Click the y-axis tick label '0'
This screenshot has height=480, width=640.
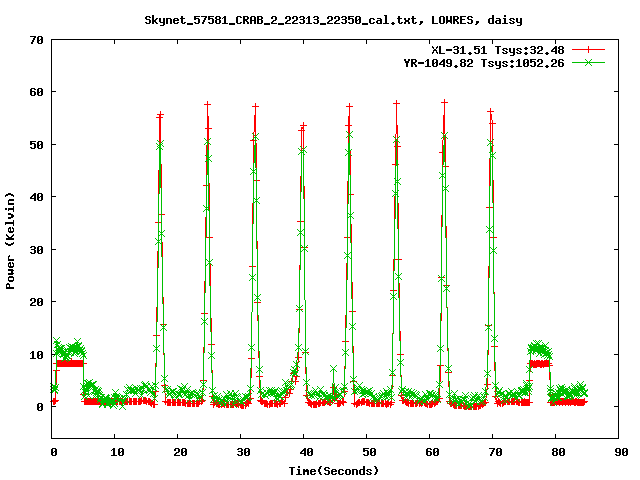[40, 407]
